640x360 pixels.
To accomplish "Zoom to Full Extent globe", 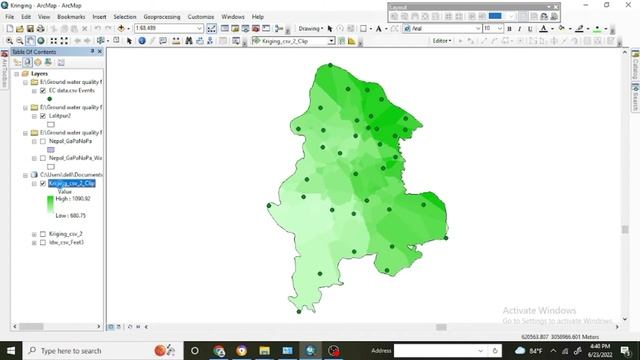I will pos(41,41).
